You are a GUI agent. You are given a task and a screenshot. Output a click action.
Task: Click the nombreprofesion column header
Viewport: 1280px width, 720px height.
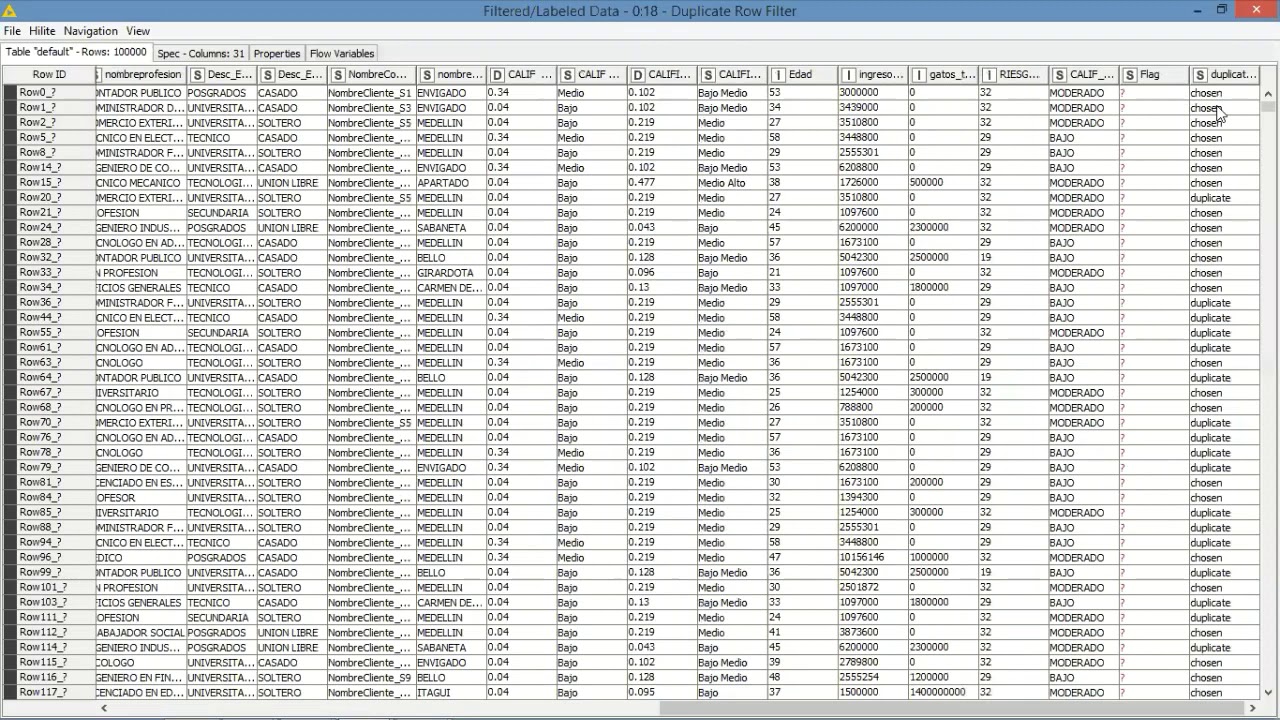[x=141, y=75]
